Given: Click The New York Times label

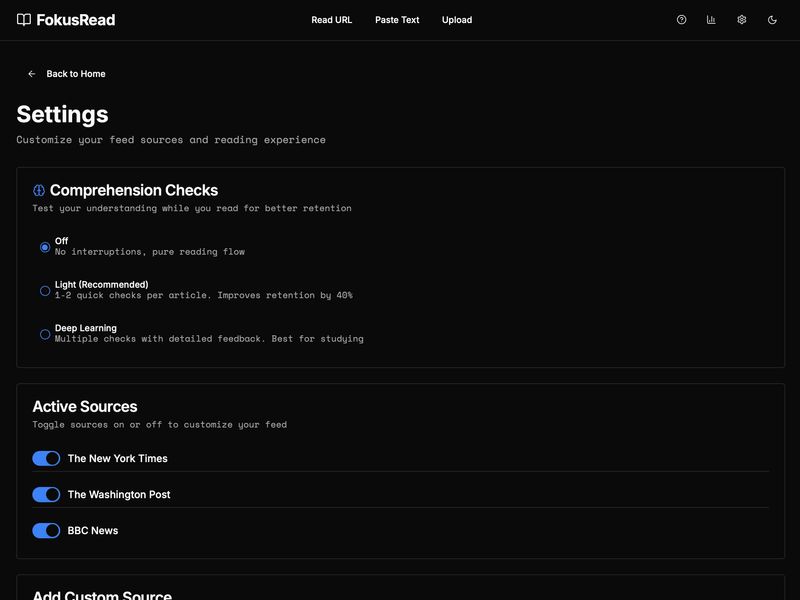Looking at the screenshot, I should click(x=117, y=458).
